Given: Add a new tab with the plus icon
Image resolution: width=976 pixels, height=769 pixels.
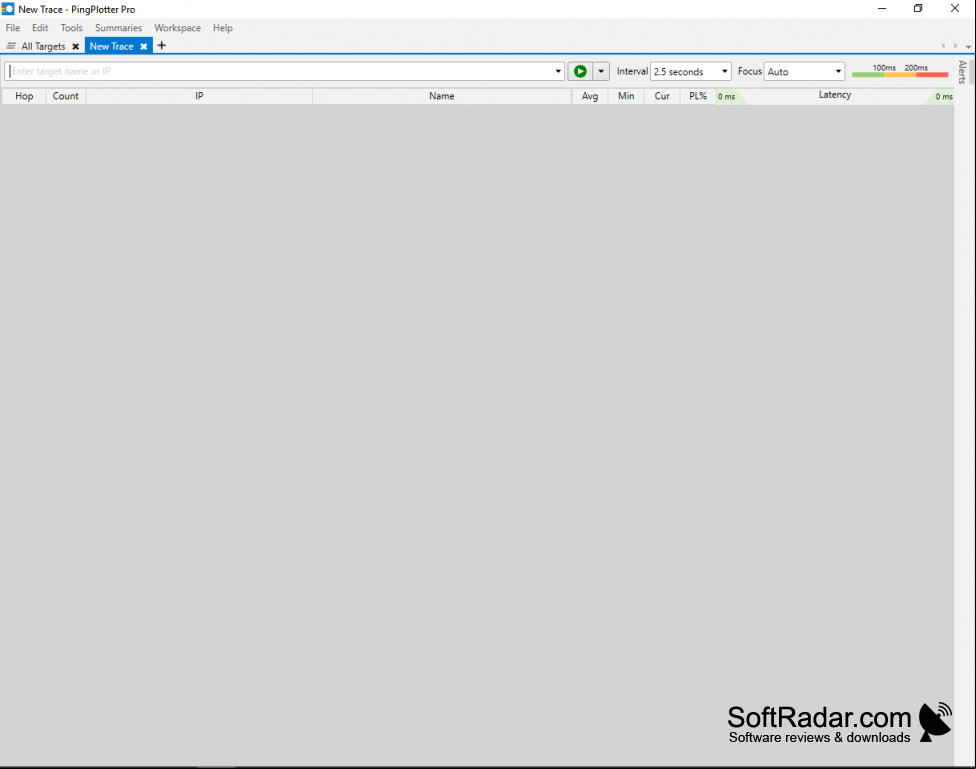Looking at the screenshot, I should click(x=162, y=45).
